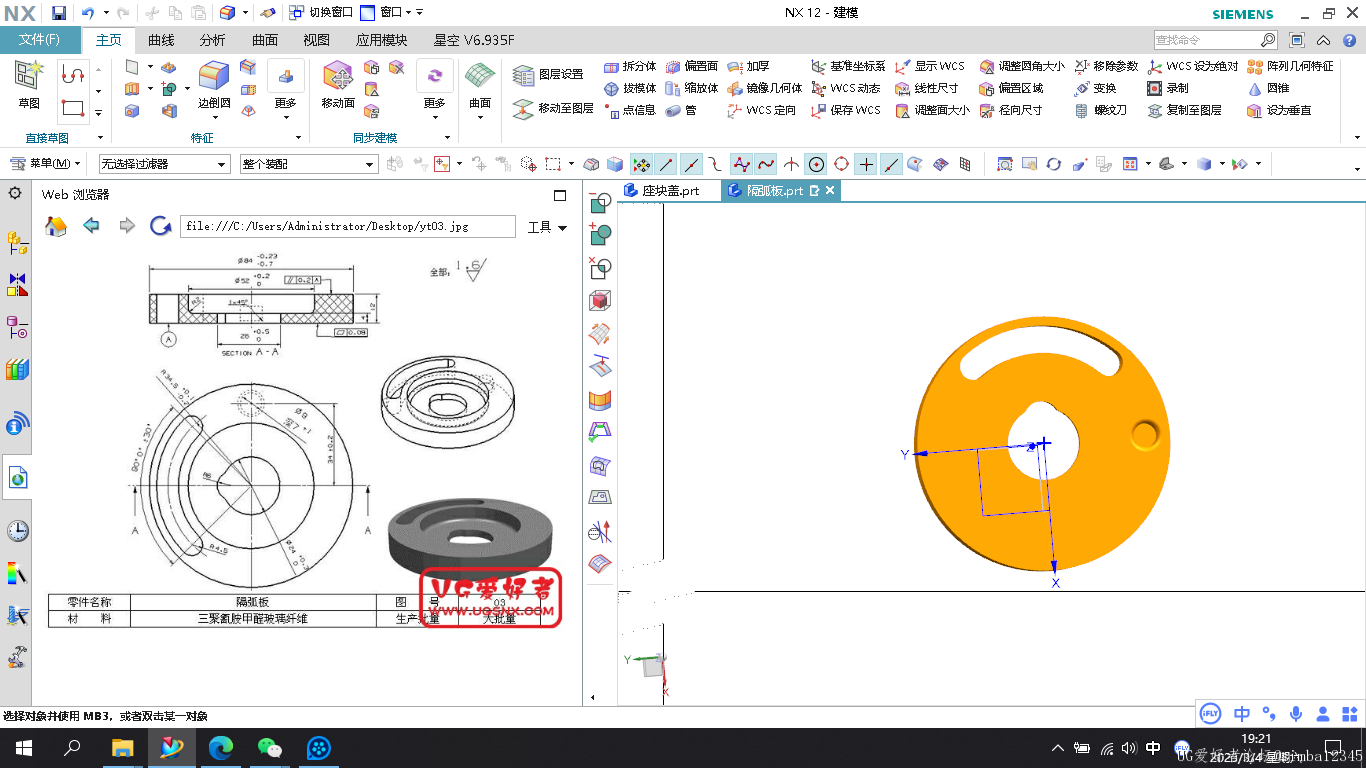1366x768 pixels.
Task: Expand the 菜单(M) menu dropdown
Action: click(x=44, y=163)
